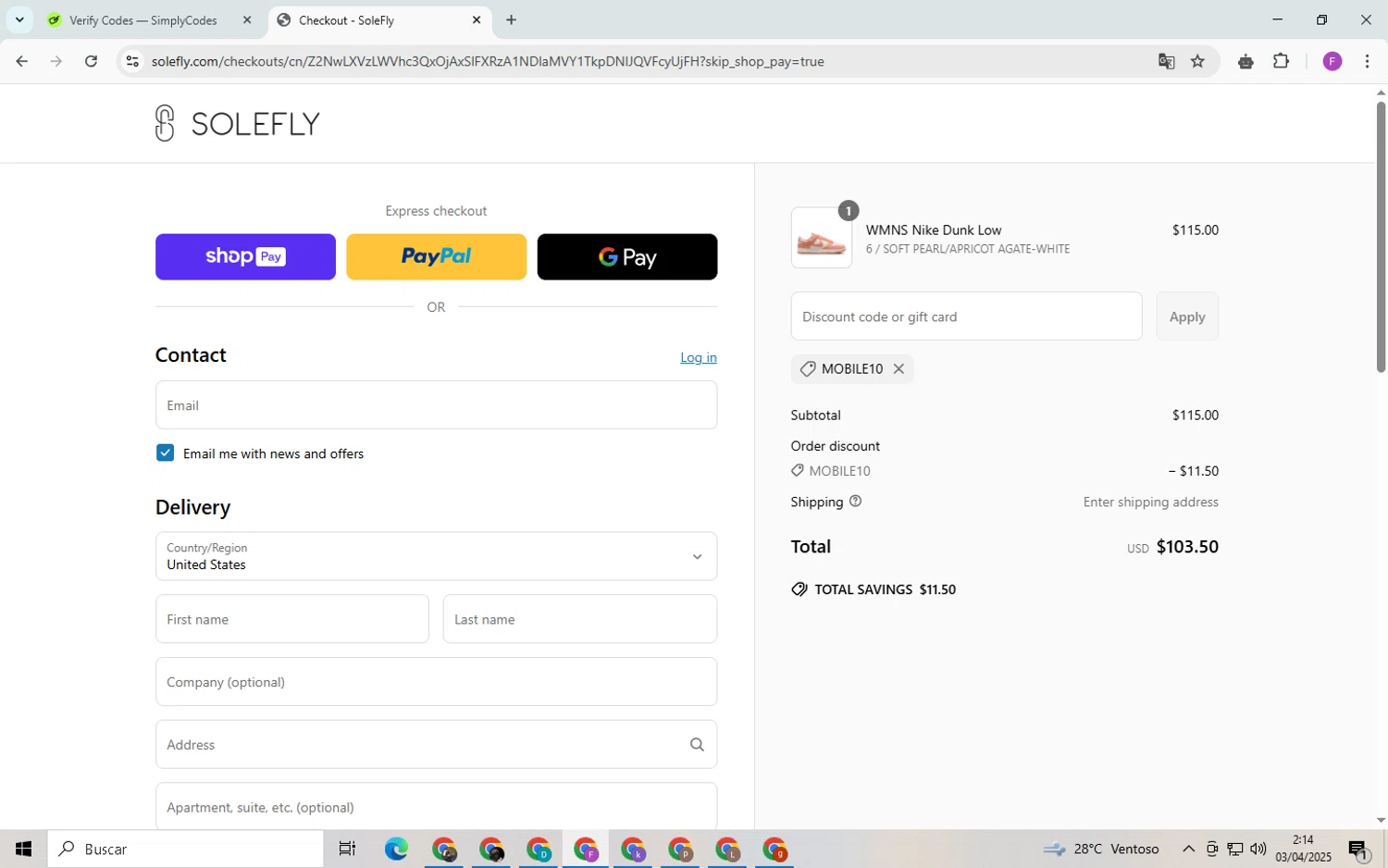Expand the Country/Region dropdown
Screen dimensions: 1388x868
point(436,556)
